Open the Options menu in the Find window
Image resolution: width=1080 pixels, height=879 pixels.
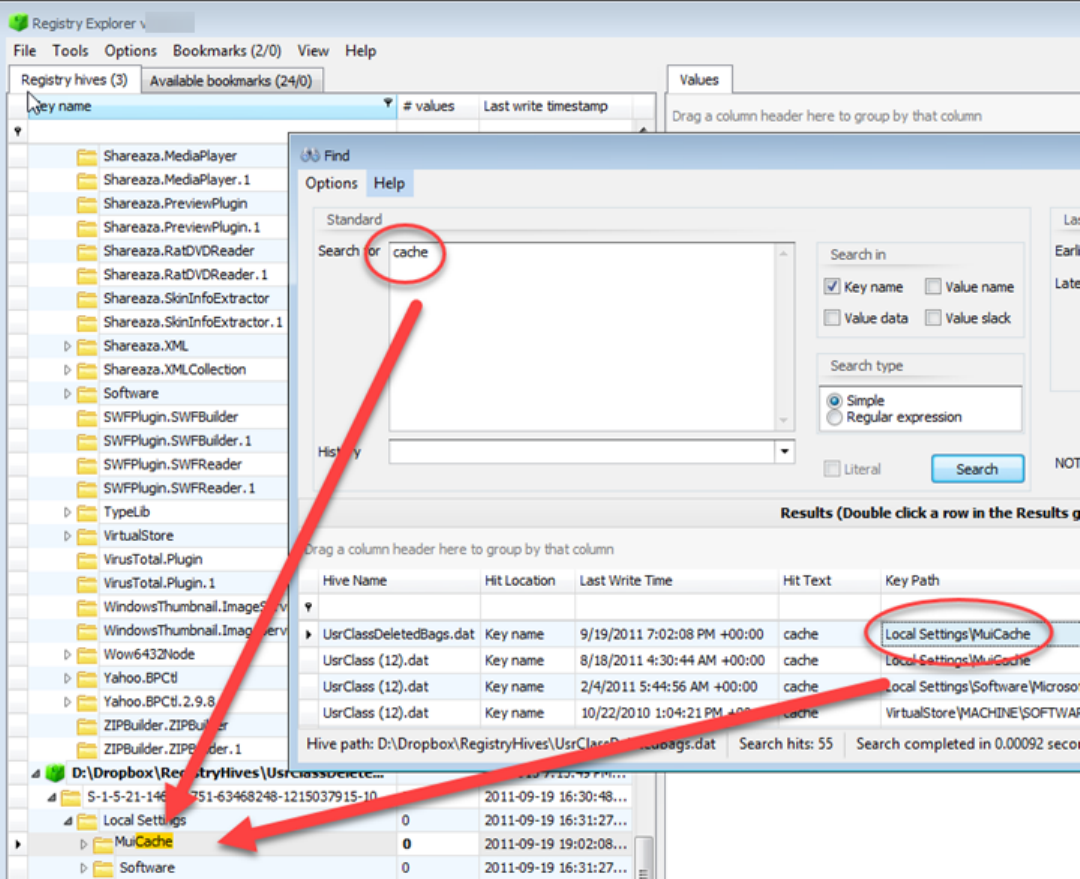point(331,183)
